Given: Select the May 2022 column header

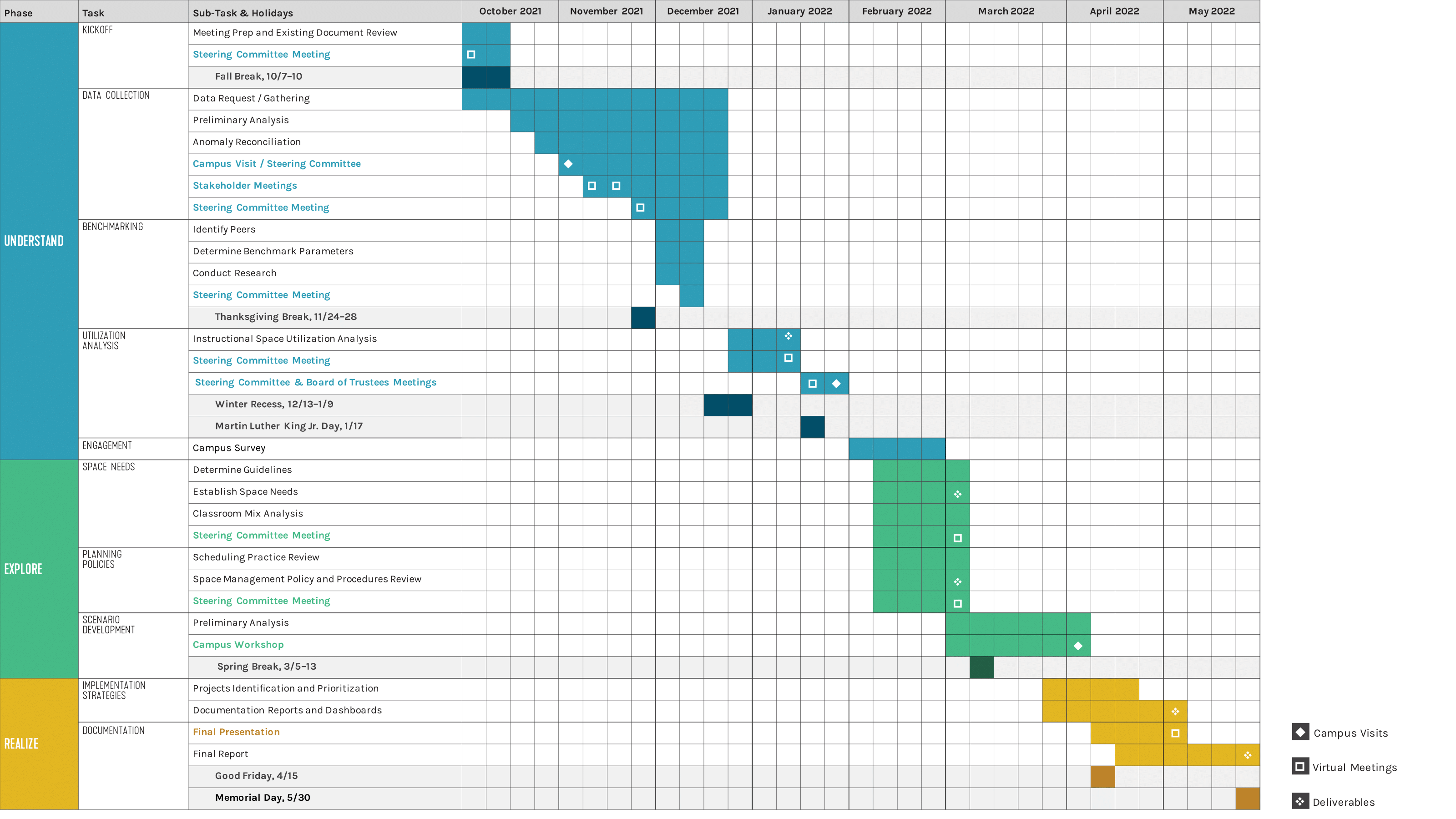Looking at the screenshot, I should [1211, 11].
